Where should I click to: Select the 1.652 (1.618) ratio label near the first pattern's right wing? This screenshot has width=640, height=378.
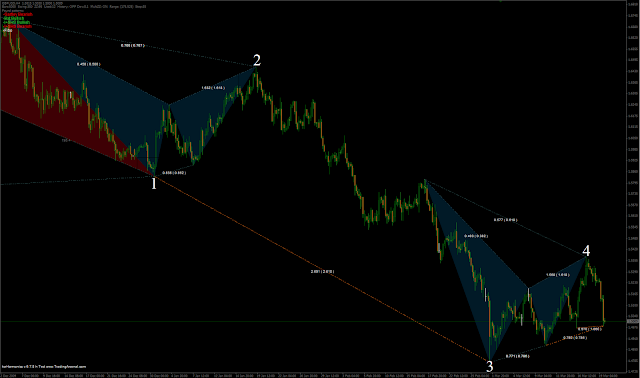(213, 88)
